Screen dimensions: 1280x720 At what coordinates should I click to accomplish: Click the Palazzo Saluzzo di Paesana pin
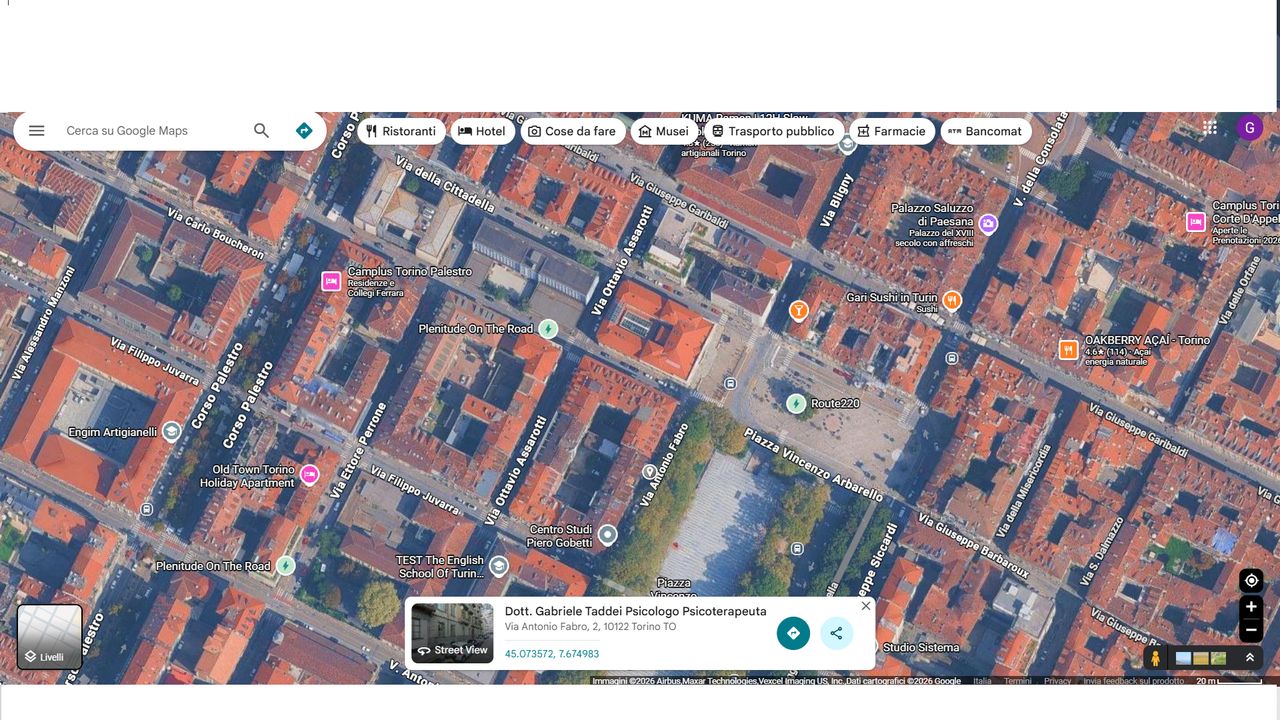coord(988,224)
